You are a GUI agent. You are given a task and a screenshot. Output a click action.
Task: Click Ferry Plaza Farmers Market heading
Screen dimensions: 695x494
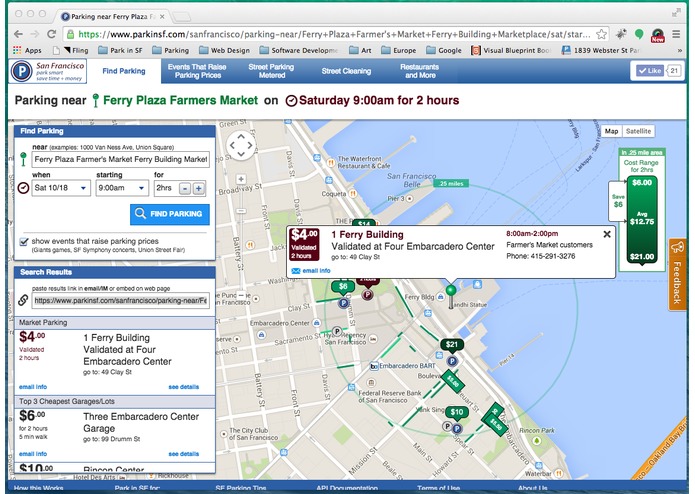180,101
